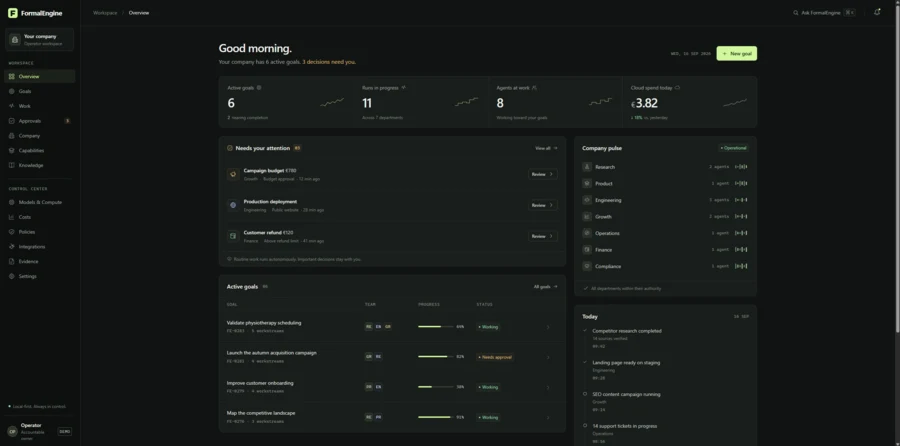Open the Your company workspace switcher
The width and height of the screenshot is (900, 446).
[x=40, y=40]
